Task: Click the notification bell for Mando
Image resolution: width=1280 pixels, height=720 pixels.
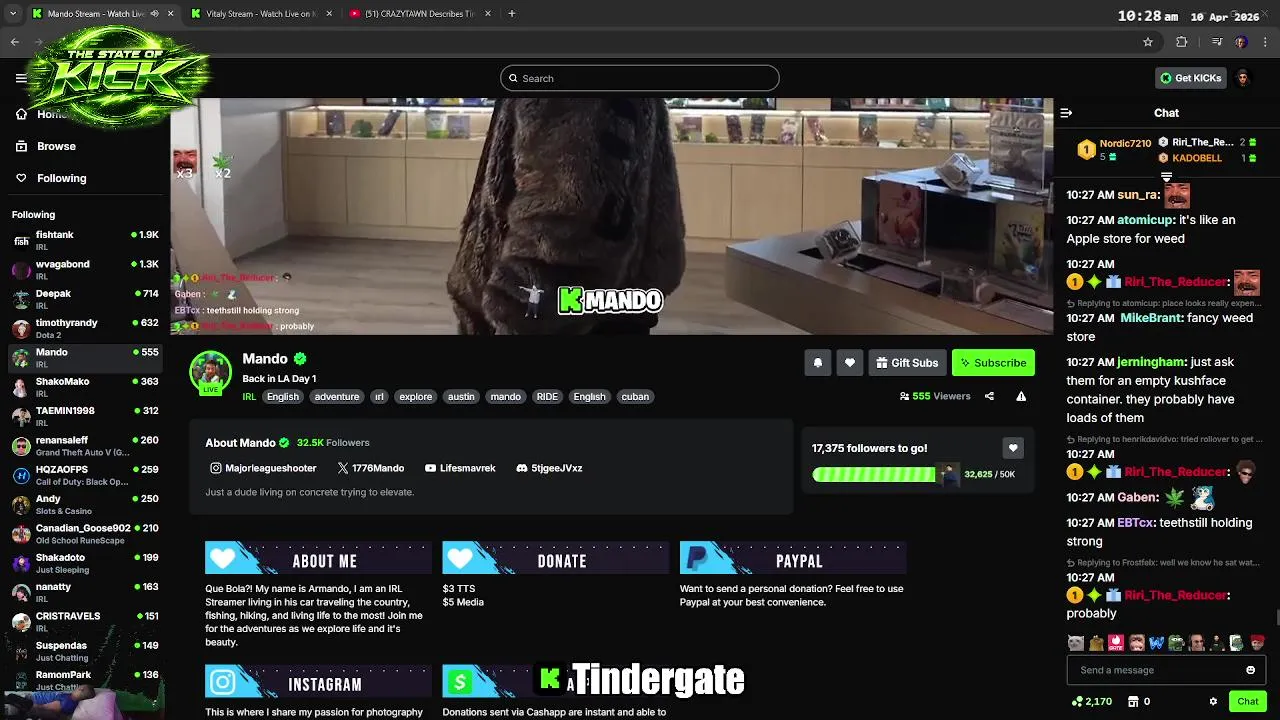Action: (x=817, y=363)
